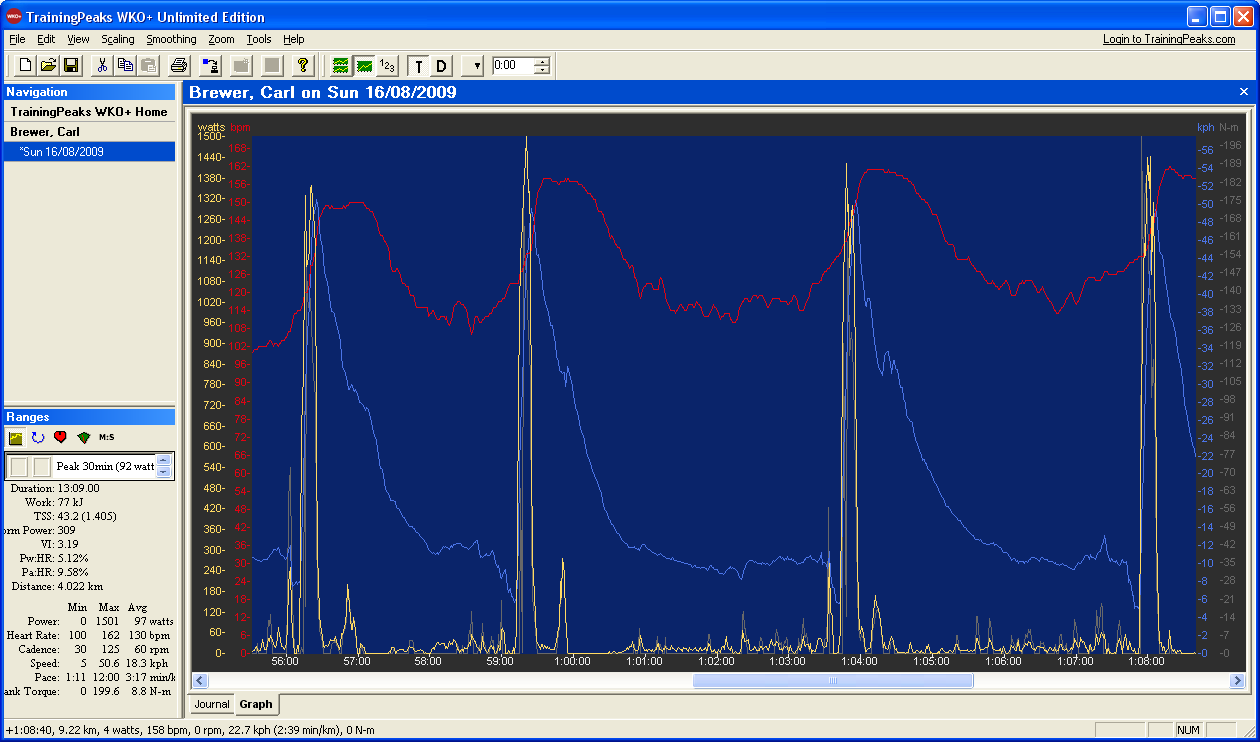
Task: Toggle the D distance axis button
Action: 442,65
